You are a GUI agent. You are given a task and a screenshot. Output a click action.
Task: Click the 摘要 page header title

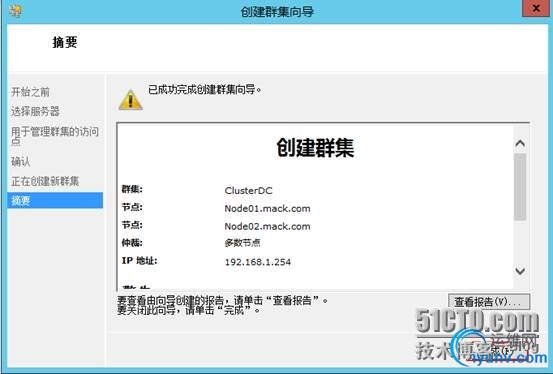click(x=65, y=42)
